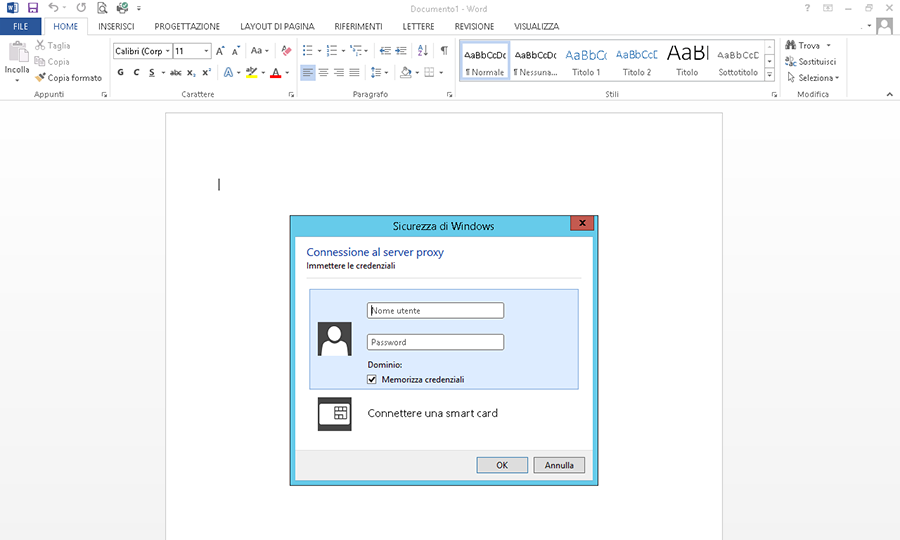900x540 pixels.
Task: Open the change case Aa dropdown
Action: pyautogui.click(x=259, y=51)
